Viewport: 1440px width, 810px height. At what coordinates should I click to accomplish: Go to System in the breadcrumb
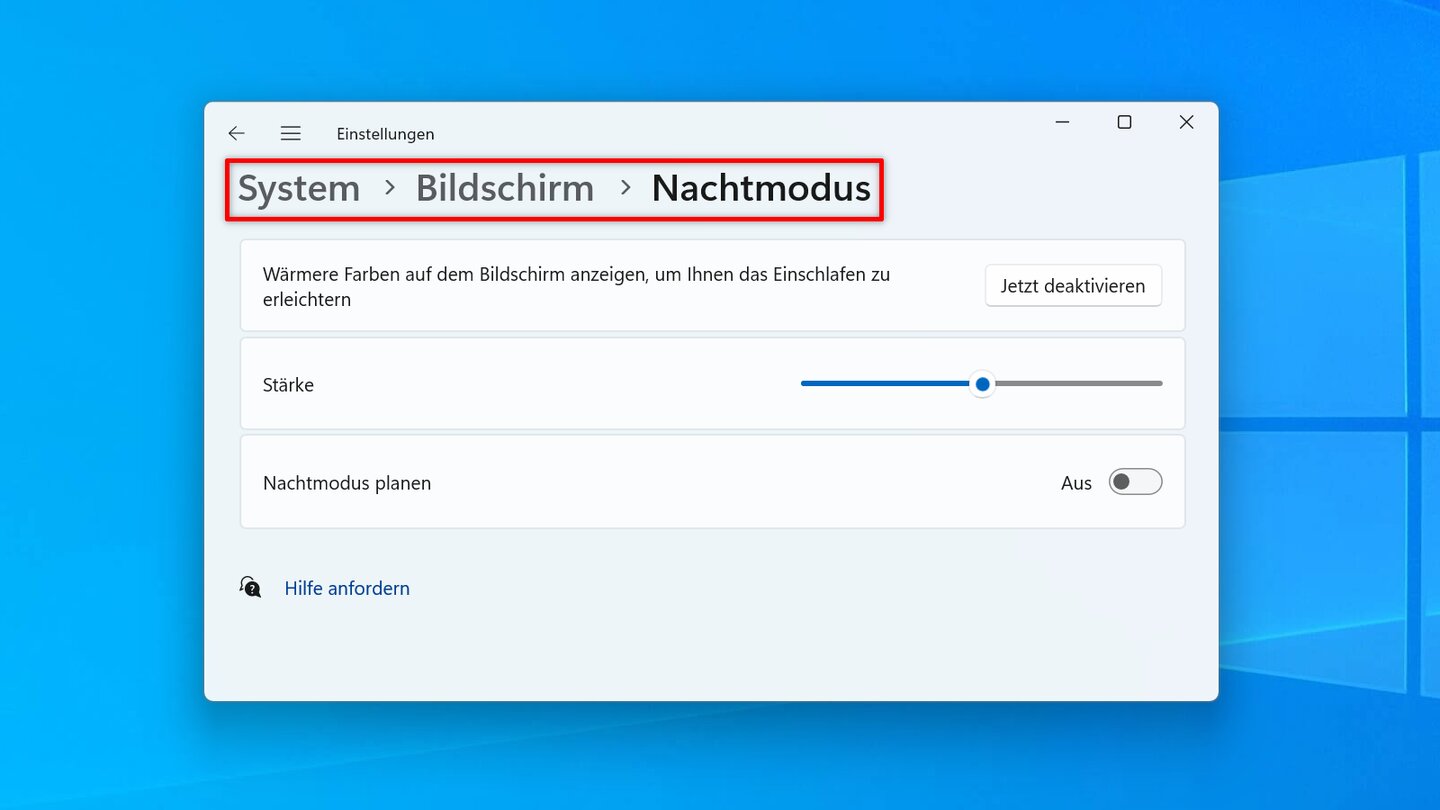click(298, 188)
